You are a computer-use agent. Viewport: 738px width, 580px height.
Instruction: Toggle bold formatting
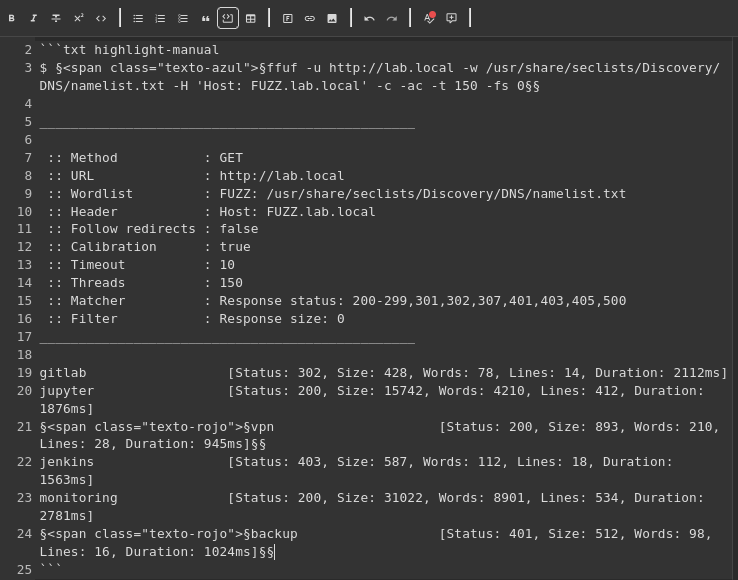coord(12,18)
